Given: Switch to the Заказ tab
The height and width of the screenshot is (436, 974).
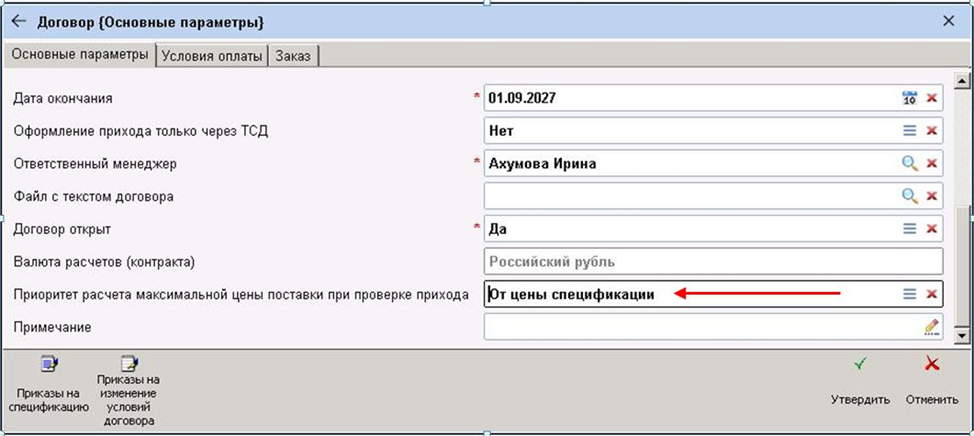Looking at the screenshot, I should pos(294,55).
